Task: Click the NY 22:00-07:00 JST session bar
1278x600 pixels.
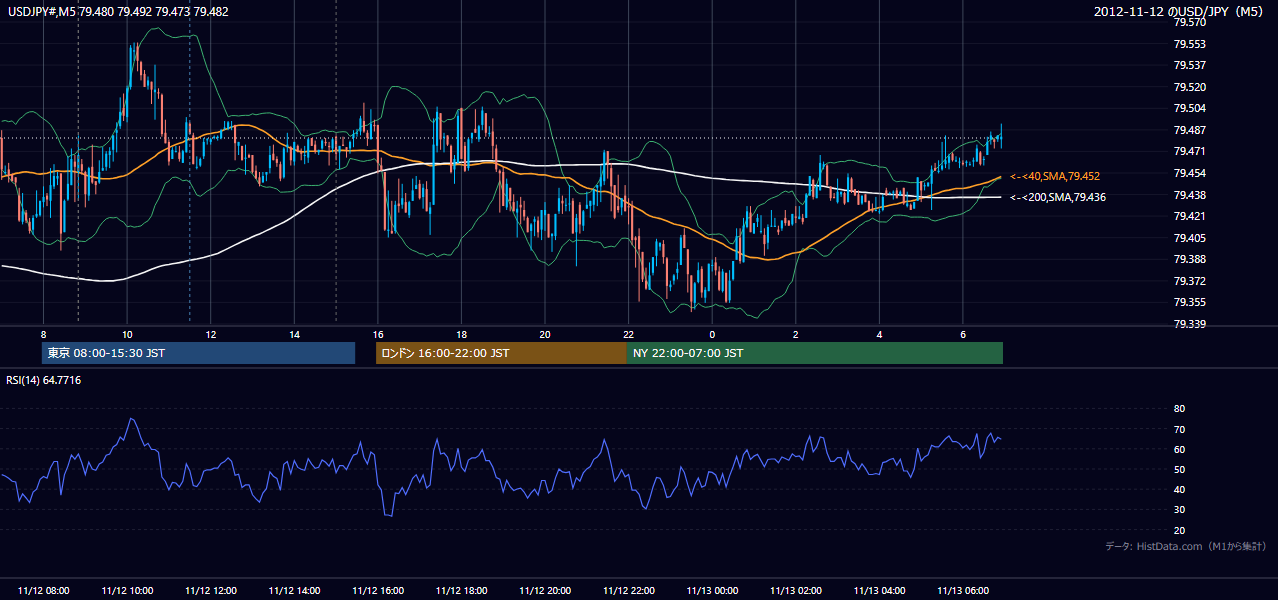Action: coord(814,353)
